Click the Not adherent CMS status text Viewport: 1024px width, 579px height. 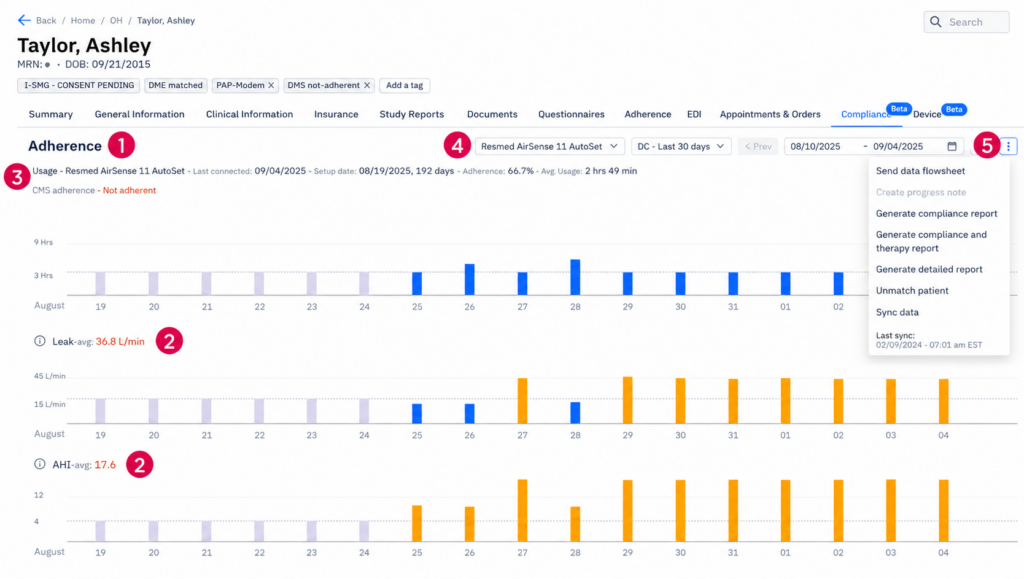(x=129, y=191)
